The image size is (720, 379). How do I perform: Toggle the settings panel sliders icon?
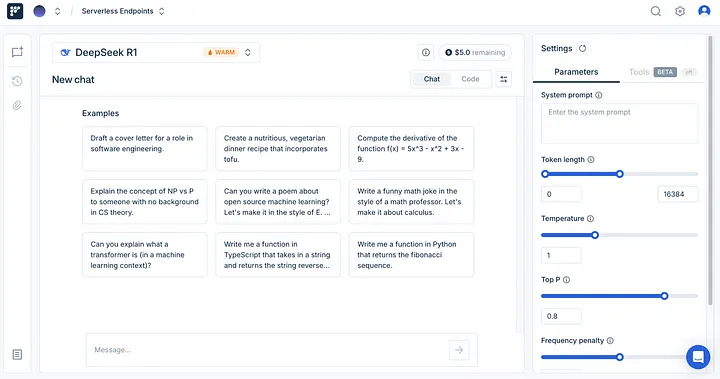(504, 79)
